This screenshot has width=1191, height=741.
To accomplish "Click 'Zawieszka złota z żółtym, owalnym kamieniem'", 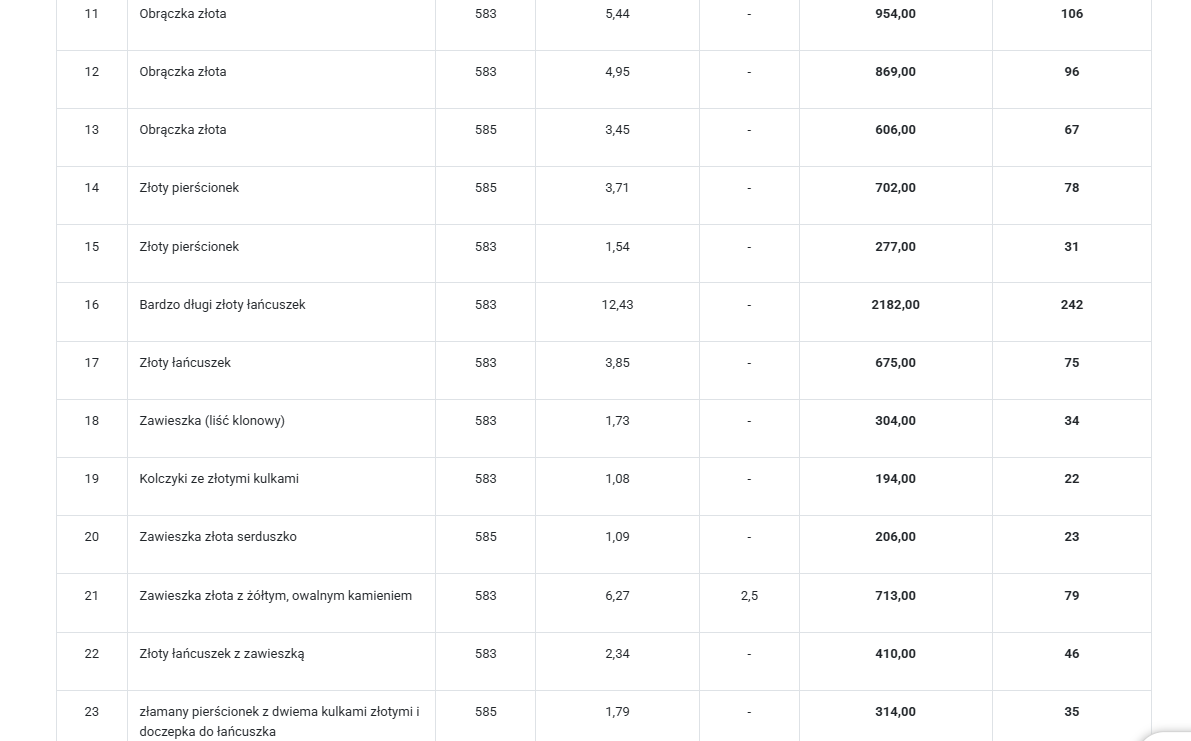I will click(275, 596).
